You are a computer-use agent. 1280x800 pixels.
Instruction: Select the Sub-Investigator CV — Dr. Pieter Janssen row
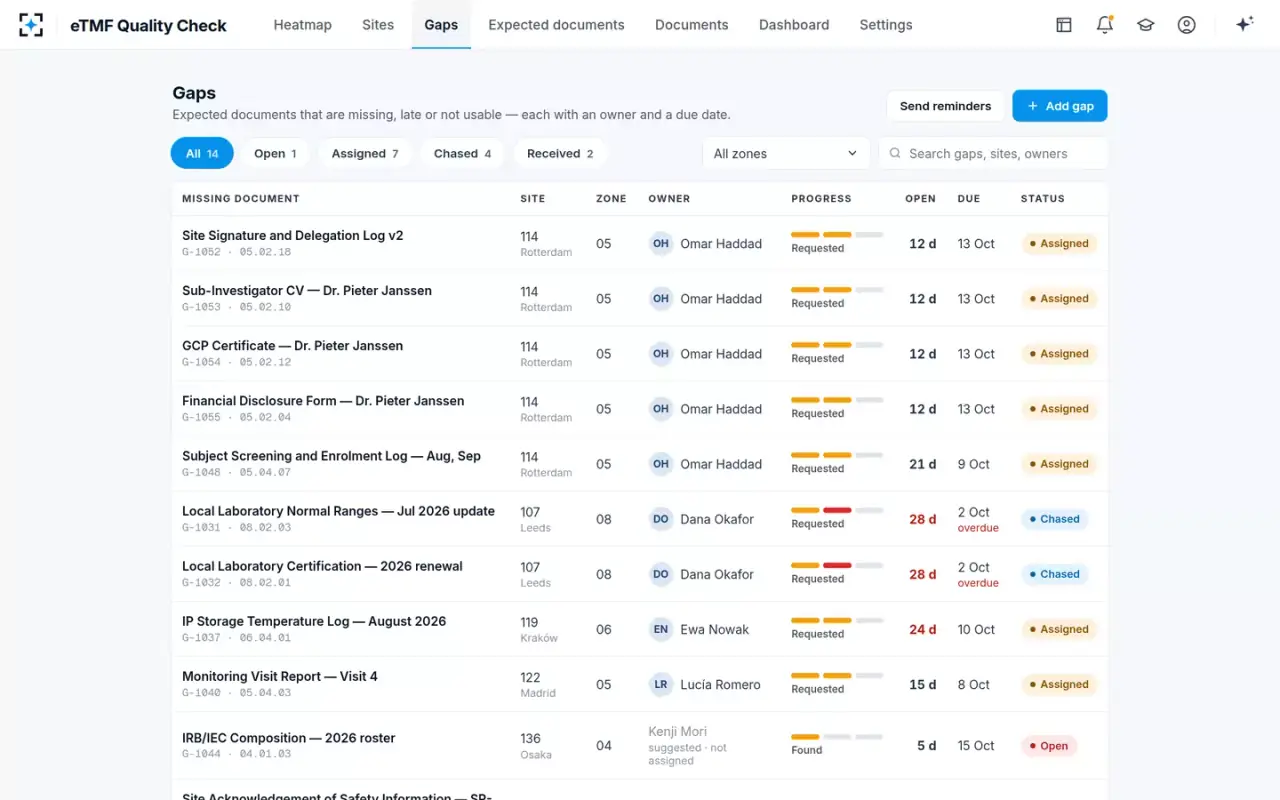[x=640, y=299]
